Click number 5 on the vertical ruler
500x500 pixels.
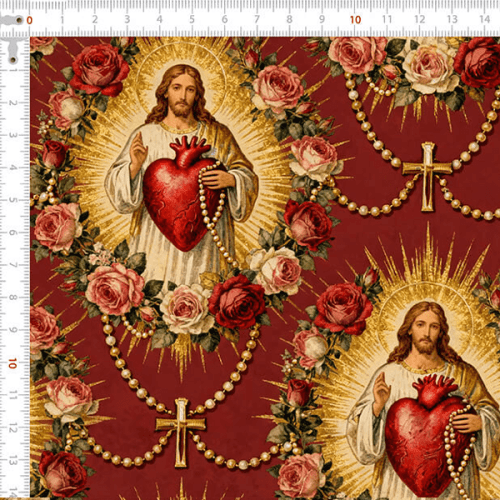tap(13, 200)
